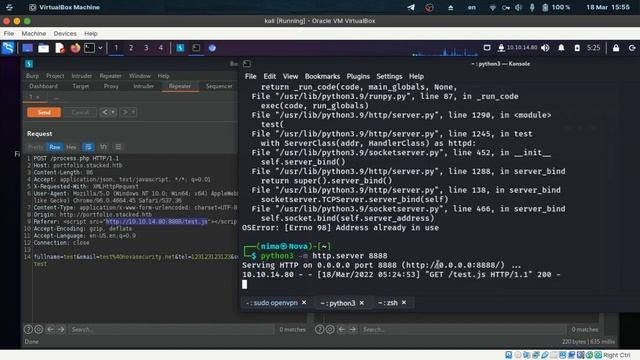Switch to workspace 1
The image size is (640, 360).
(116, 48)
